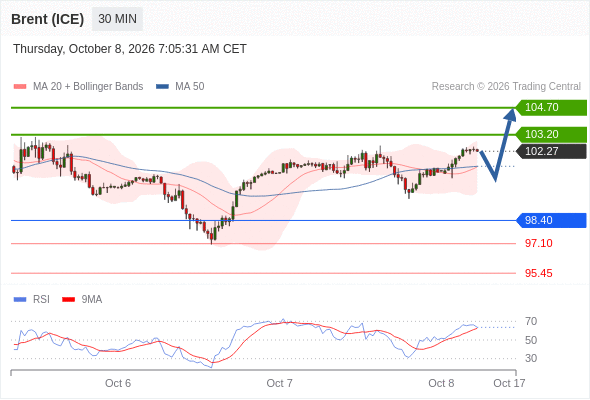The width and height of the screenshot is (590, 400).
Task: Click the 'MA 50' legend label
Action: pos(190,87)
